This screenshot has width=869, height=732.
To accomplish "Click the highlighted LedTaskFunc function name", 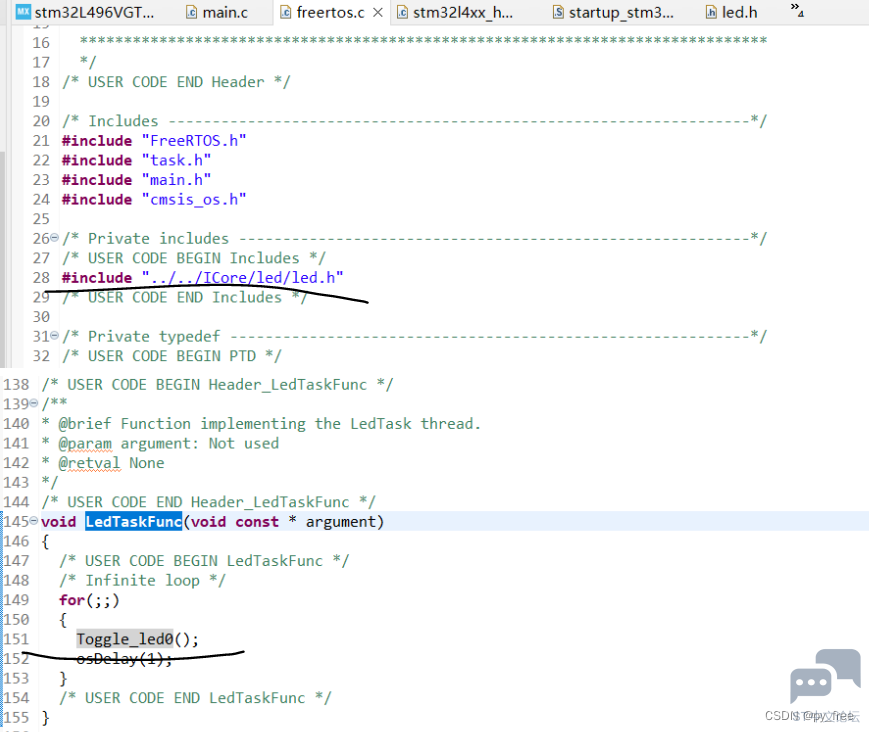I will click(133, 522).
